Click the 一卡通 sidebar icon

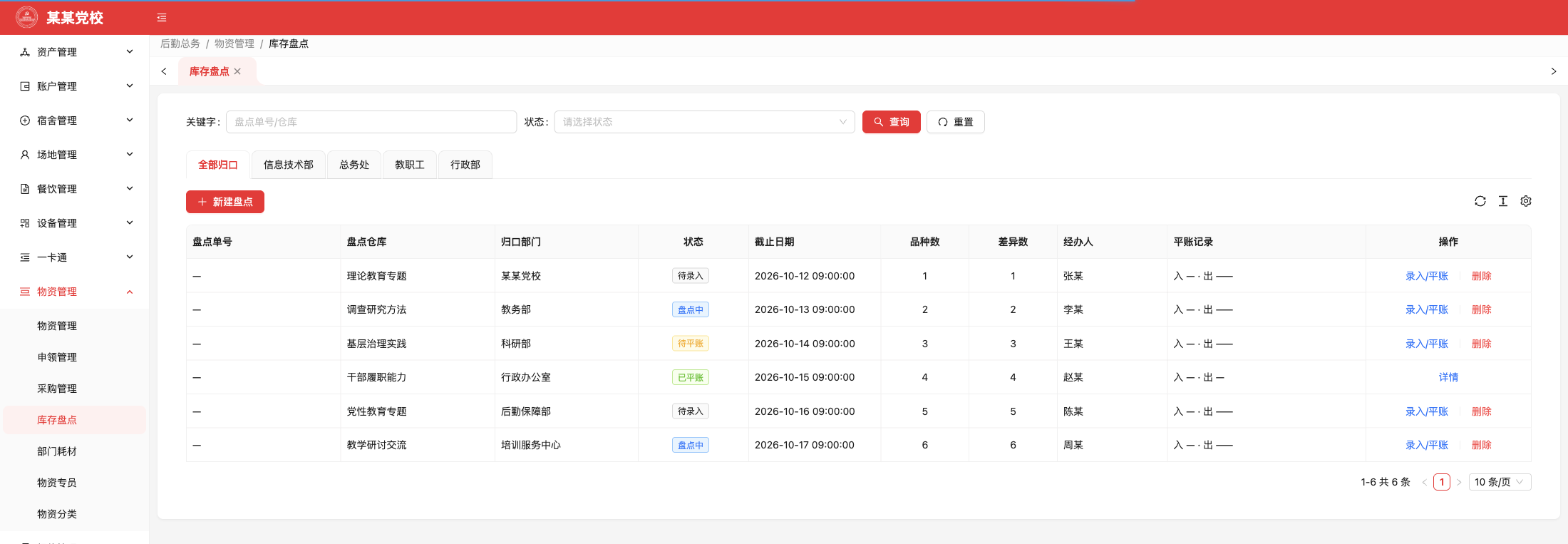click(x=25, y=257)
